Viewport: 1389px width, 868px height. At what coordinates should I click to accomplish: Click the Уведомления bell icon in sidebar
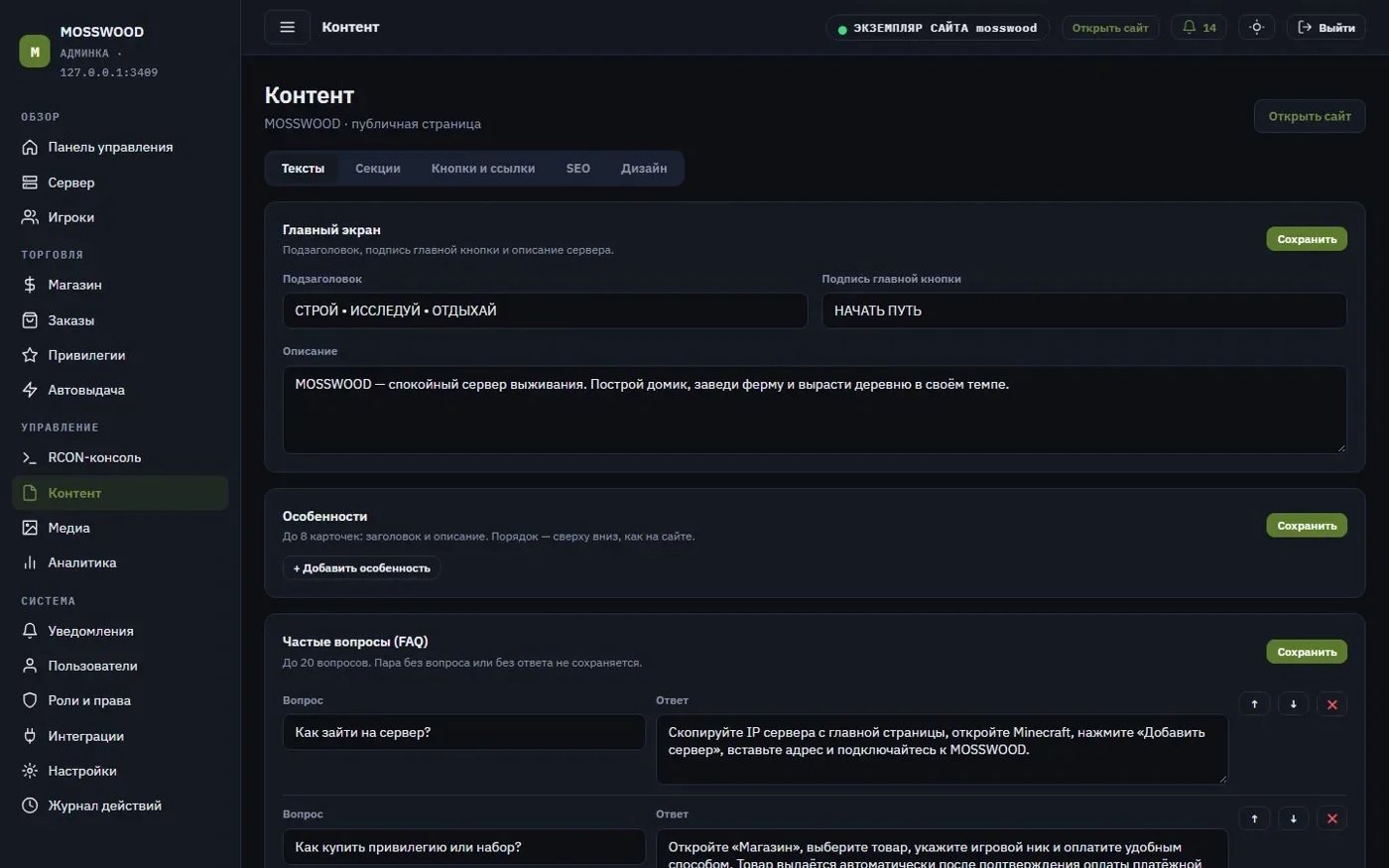(x=30, y=631)
